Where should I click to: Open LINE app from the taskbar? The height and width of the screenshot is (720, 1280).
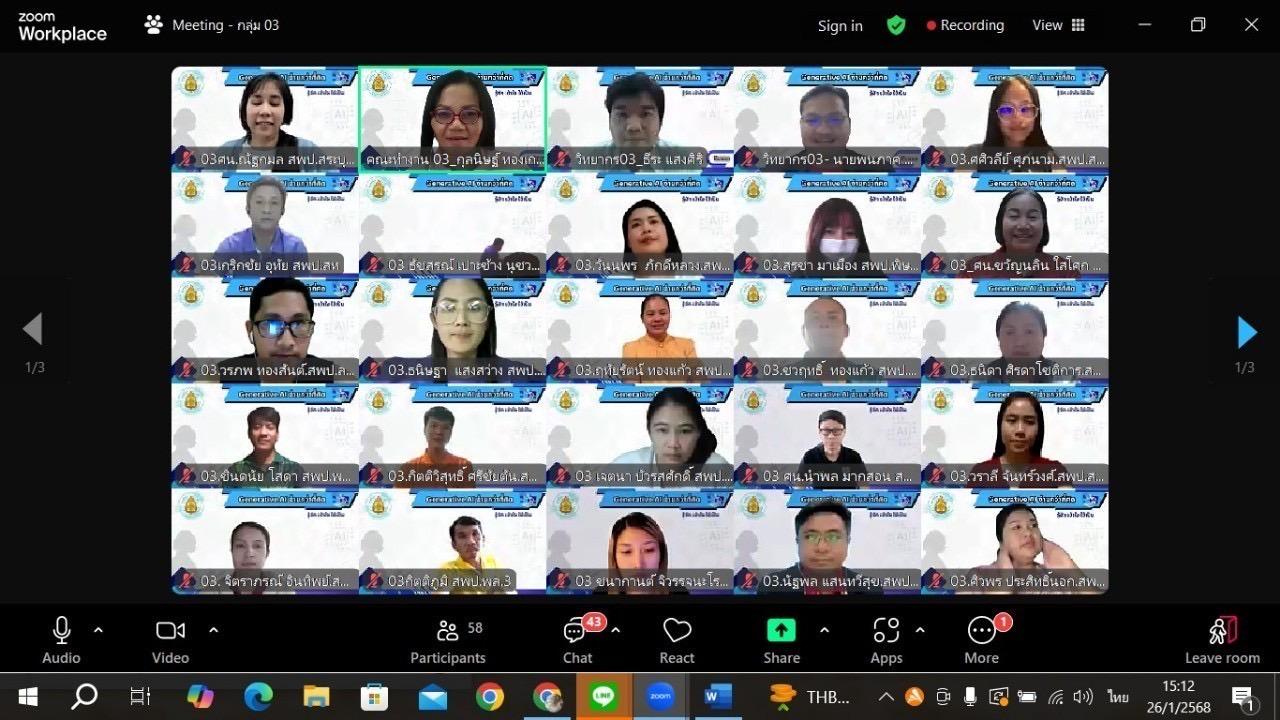coord(603,696)
